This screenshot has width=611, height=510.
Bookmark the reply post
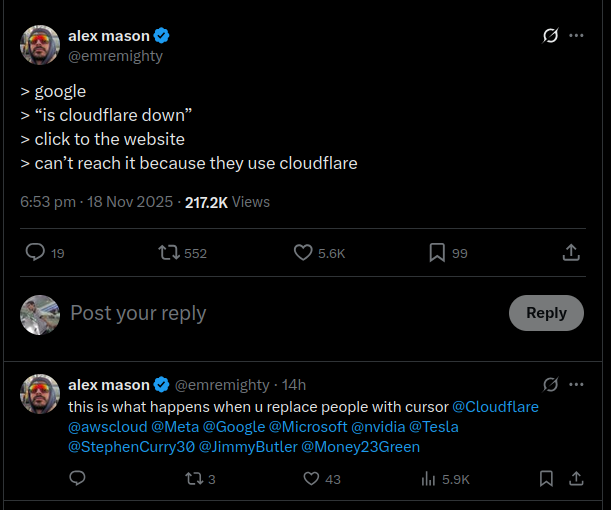(546, 479)
